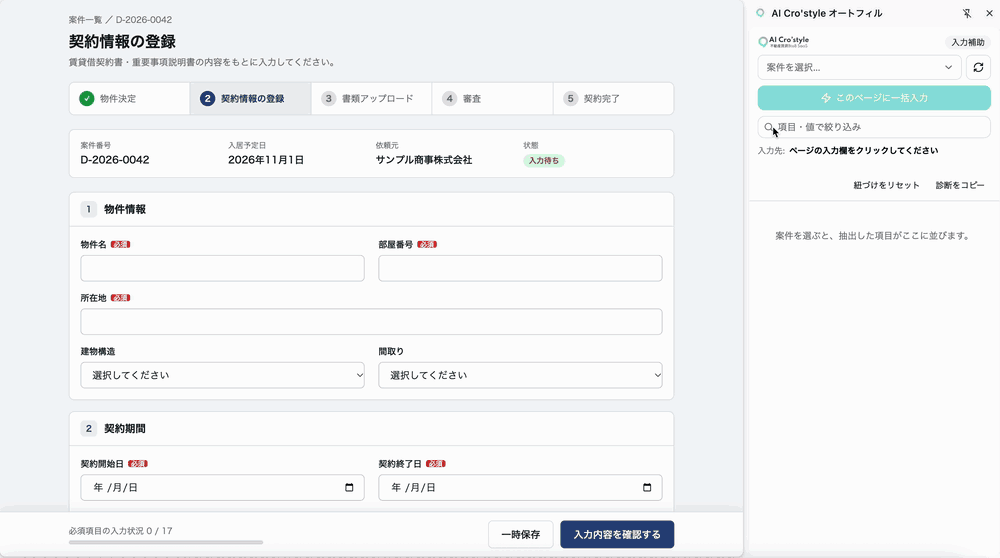Click the 部屋番号 input field

(x=520, y=268)
